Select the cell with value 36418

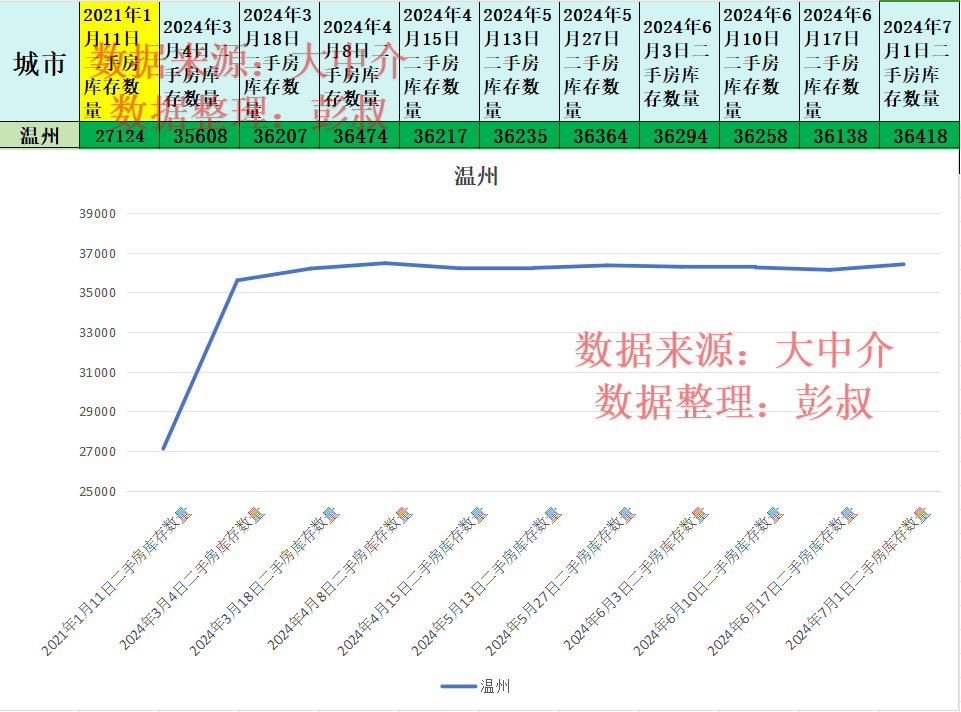919,135
